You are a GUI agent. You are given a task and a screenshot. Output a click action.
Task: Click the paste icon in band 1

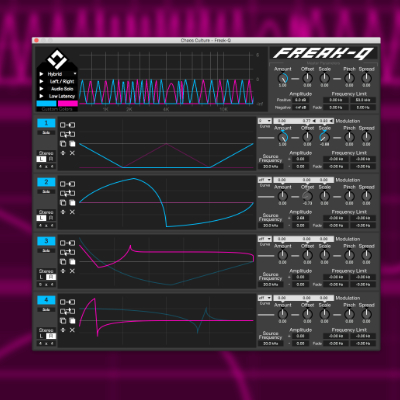coord(72,144)
